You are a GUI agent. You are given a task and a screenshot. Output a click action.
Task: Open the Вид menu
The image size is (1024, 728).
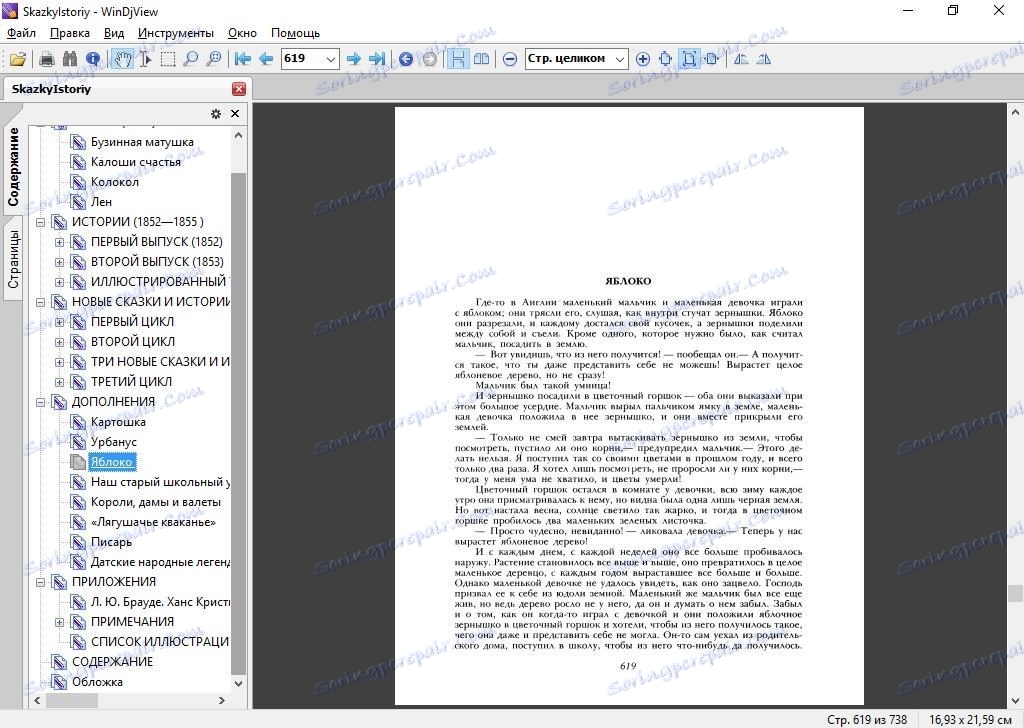[114, 33]
